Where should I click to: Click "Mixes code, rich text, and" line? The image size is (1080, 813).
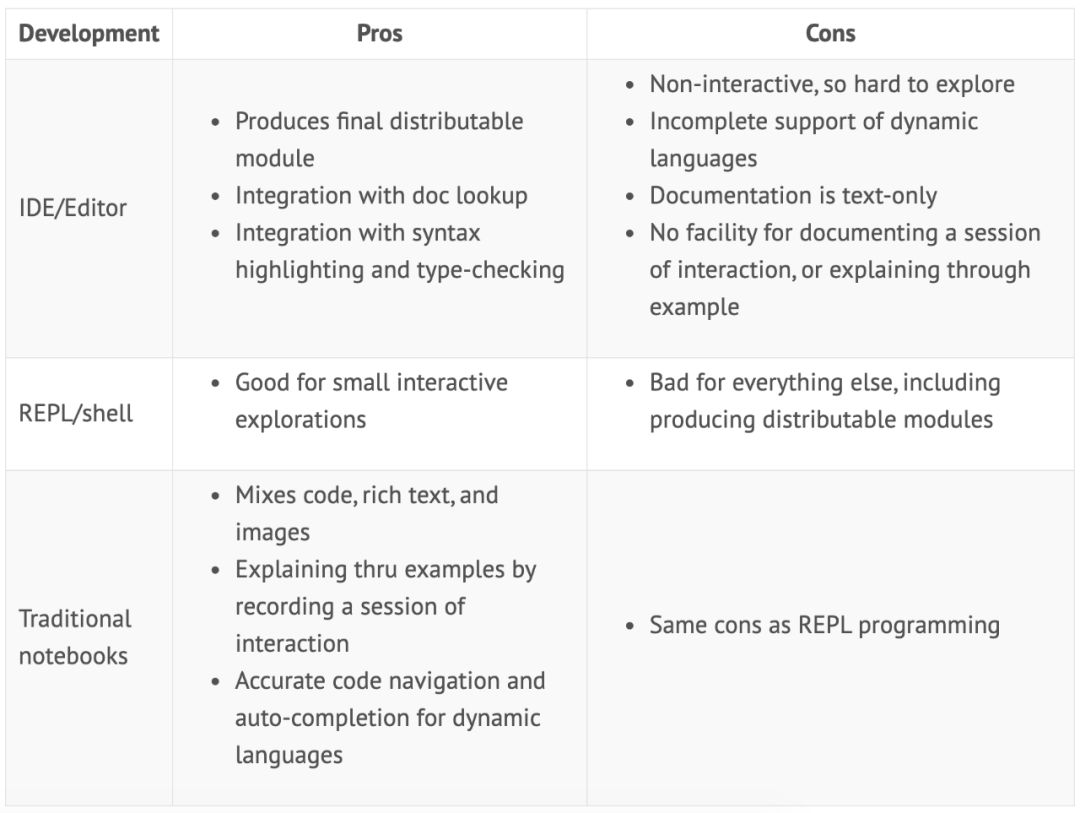366,495
